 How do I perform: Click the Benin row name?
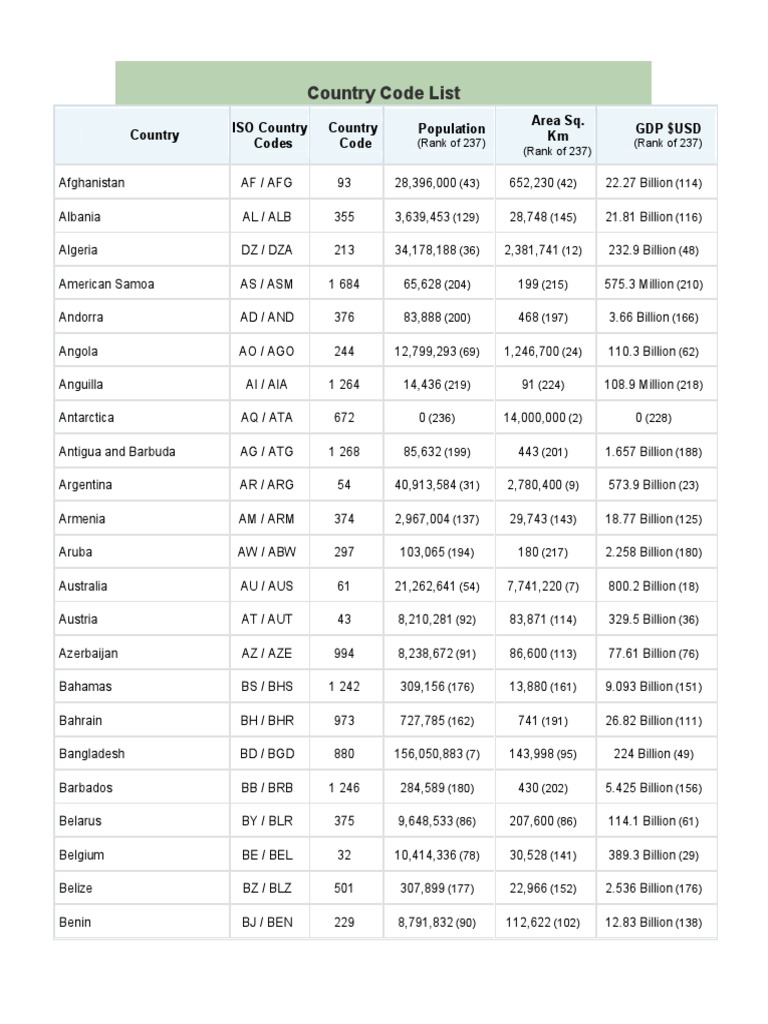75,922
